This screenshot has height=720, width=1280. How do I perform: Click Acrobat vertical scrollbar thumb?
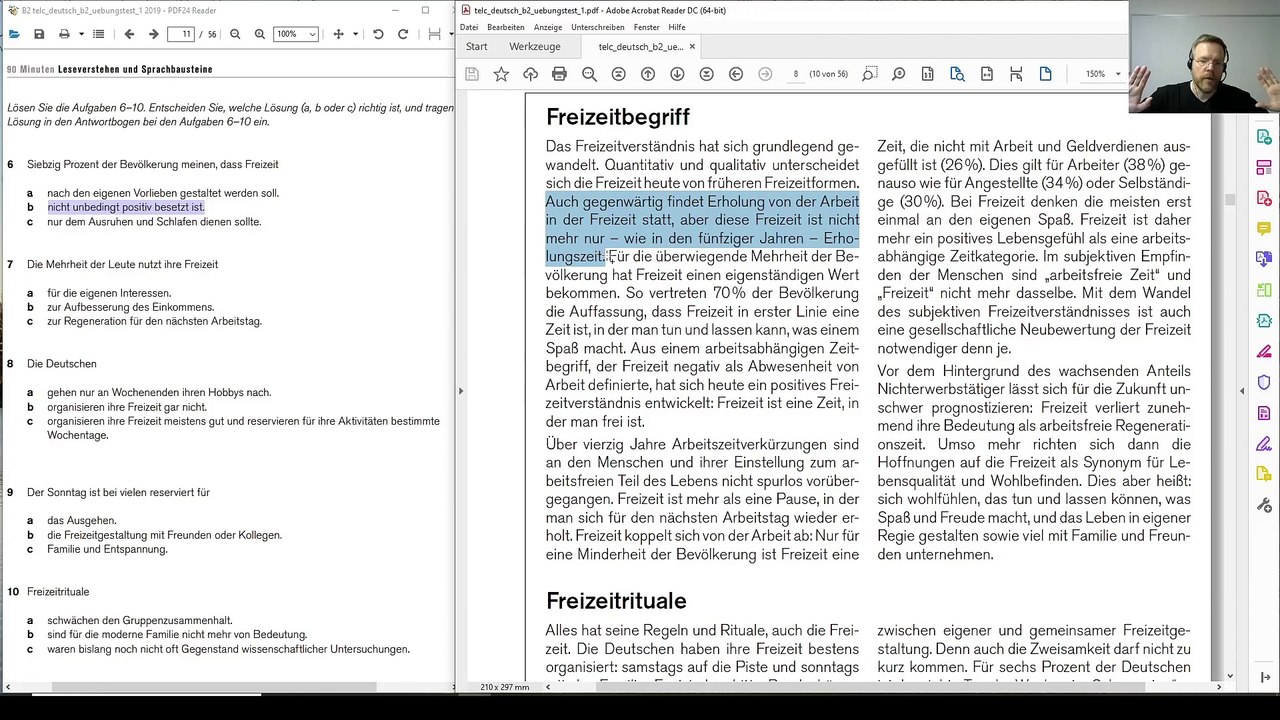pos(1230,199)
